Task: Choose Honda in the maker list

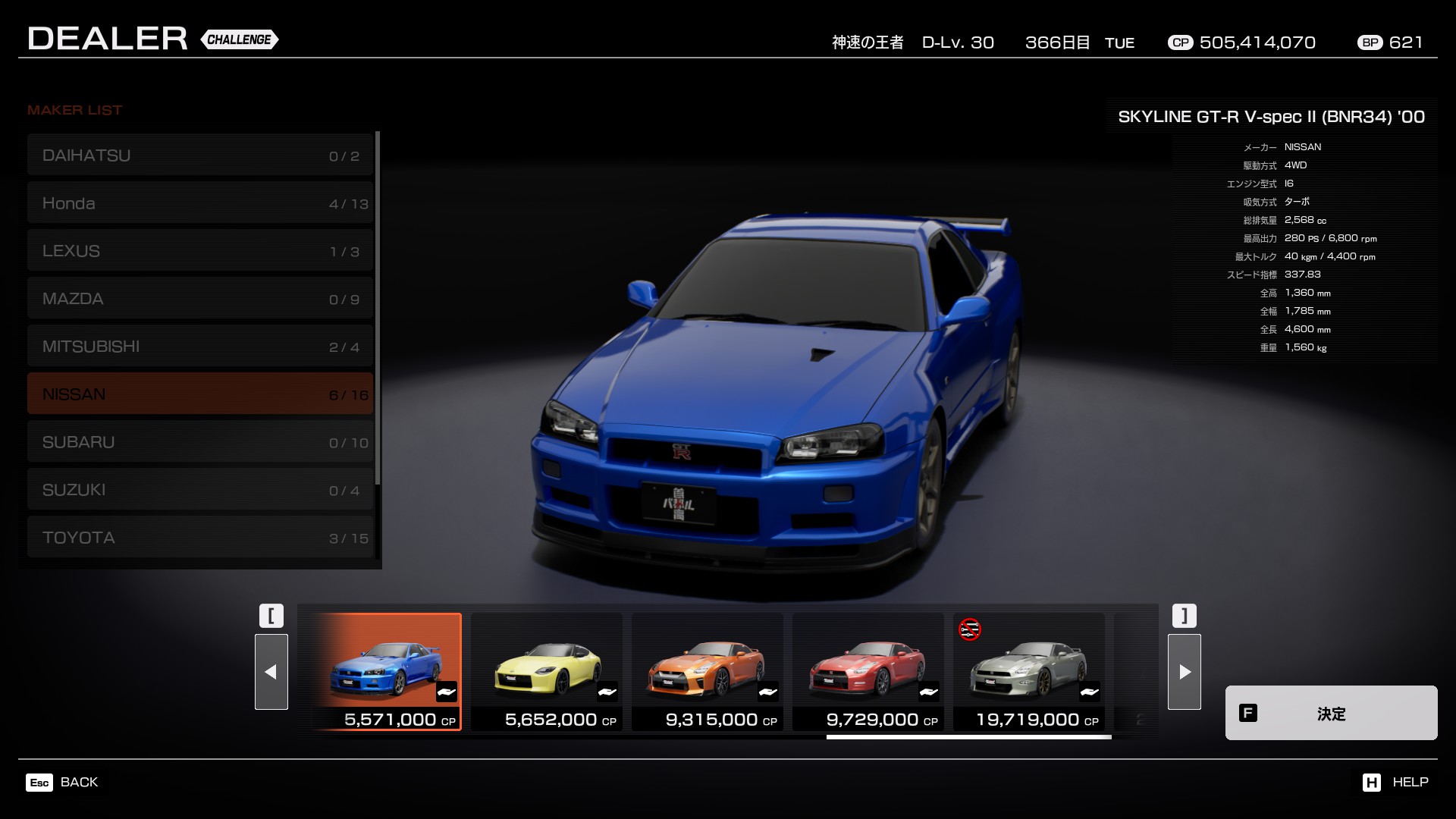Action: tap(200, 203)
